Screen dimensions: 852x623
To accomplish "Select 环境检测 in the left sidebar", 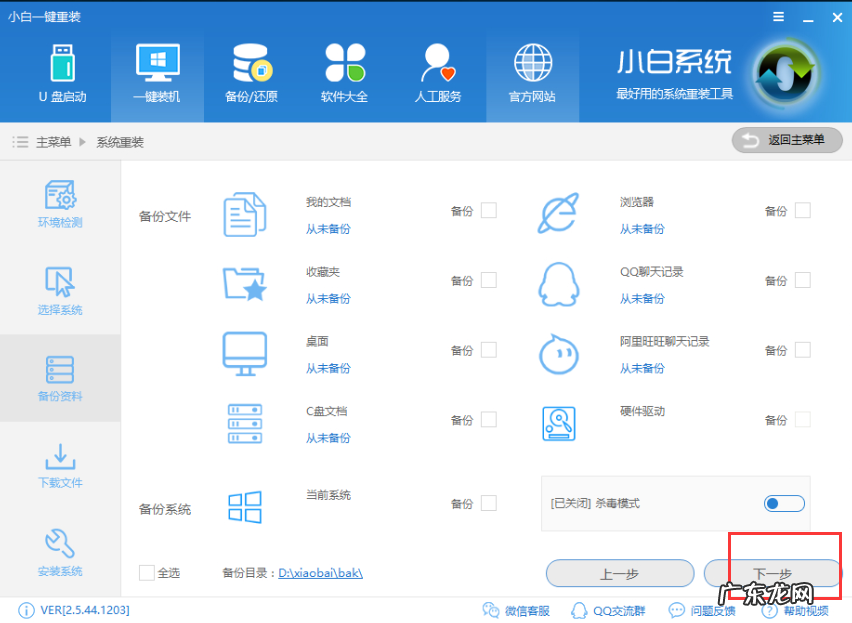I will click(x=60, y=203).
